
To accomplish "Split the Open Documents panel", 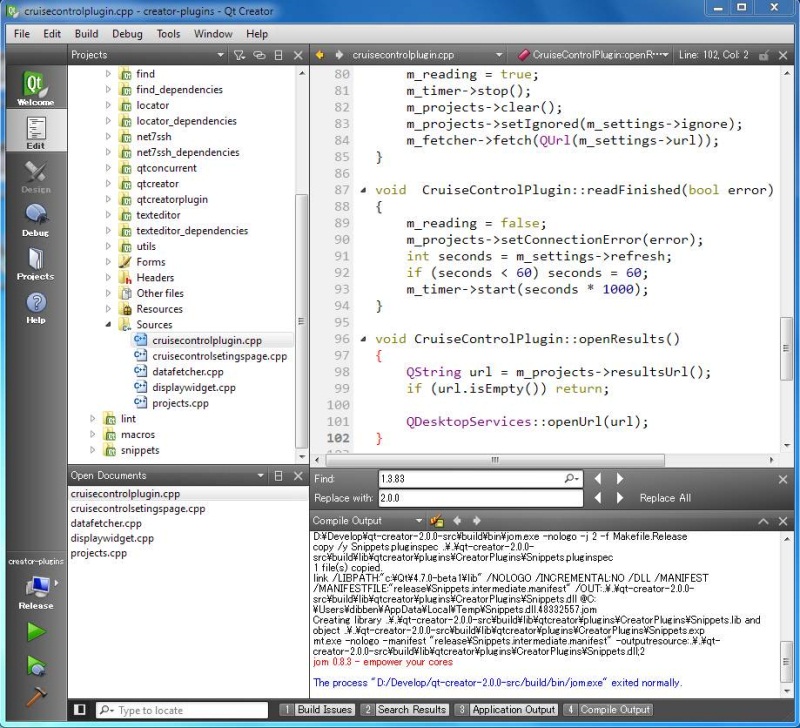I will (279, 475).
